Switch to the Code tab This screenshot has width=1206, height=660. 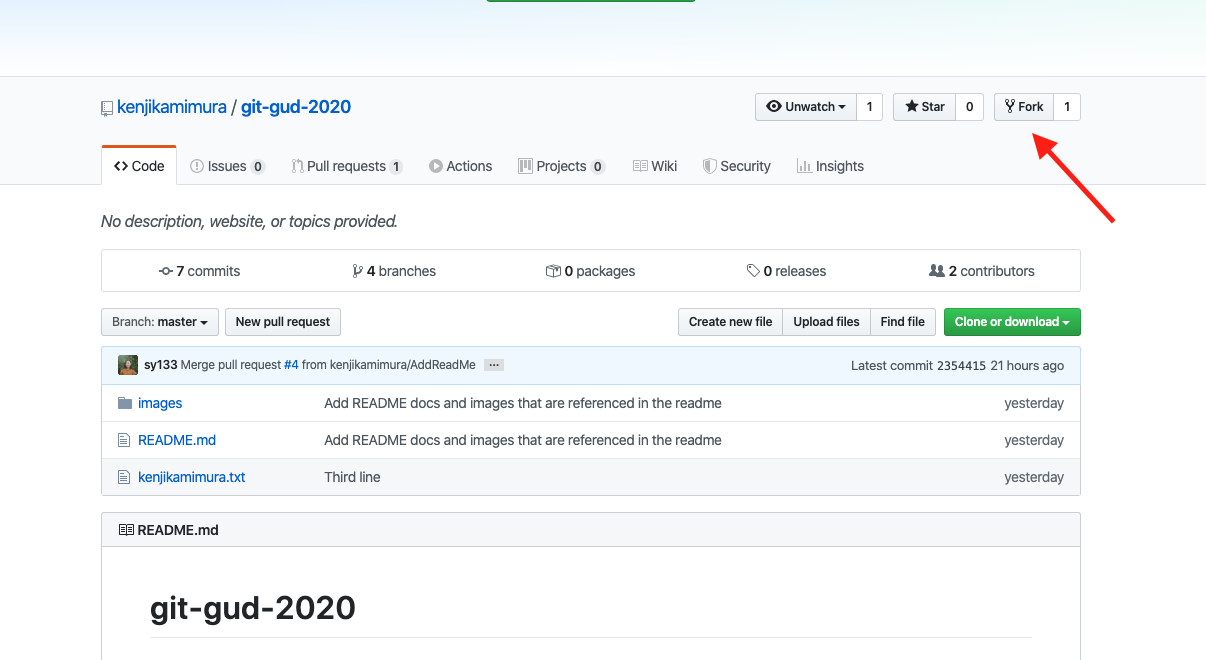(x=139, y=166)
